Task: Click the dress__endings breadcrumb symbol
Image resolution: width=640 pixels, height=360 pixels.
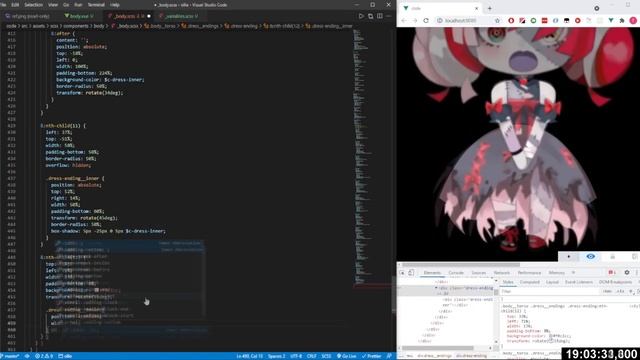Action: click(x=200, y=26)
